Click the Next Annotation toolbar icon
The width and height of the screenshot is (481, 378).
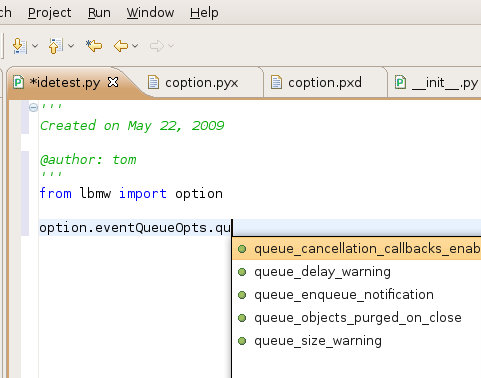[19, 46]
